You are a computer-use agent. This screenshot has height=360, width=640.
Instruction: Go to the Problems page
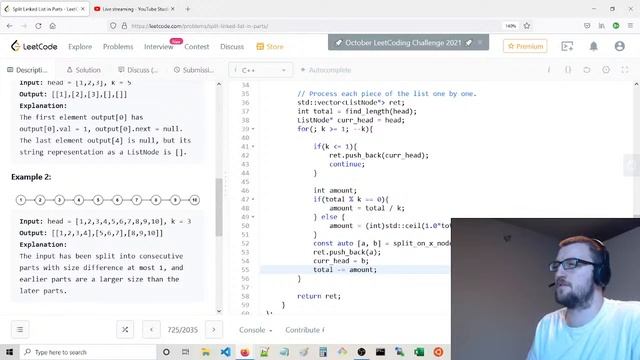118,47
